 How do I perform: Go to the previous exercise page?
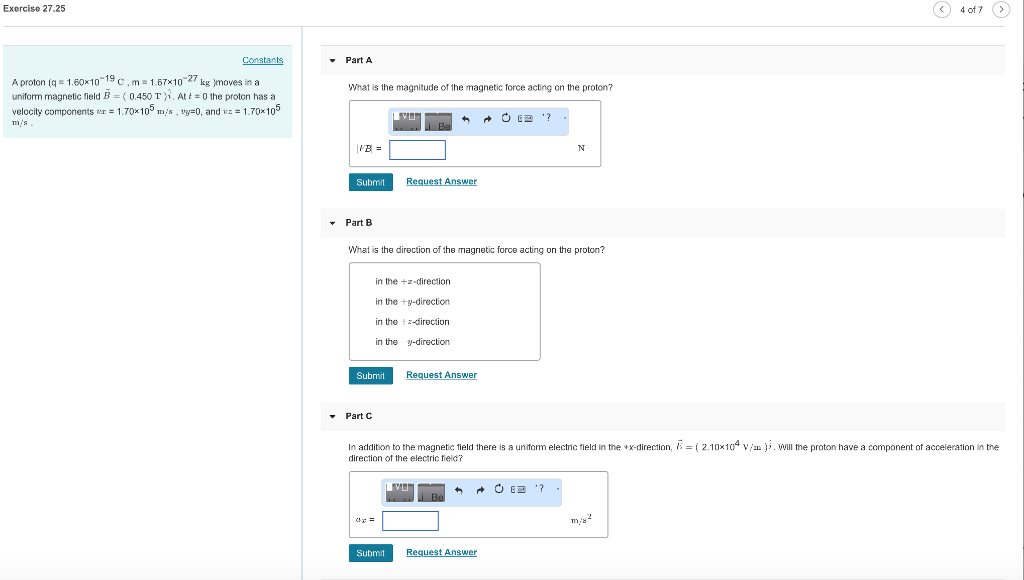click(x=941, y=8)
